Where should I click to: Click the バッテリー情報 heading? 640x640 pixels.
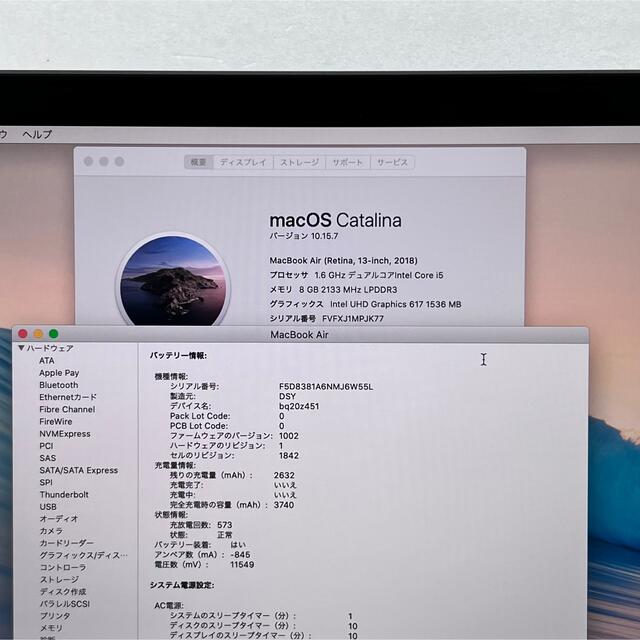click(178, 356)
